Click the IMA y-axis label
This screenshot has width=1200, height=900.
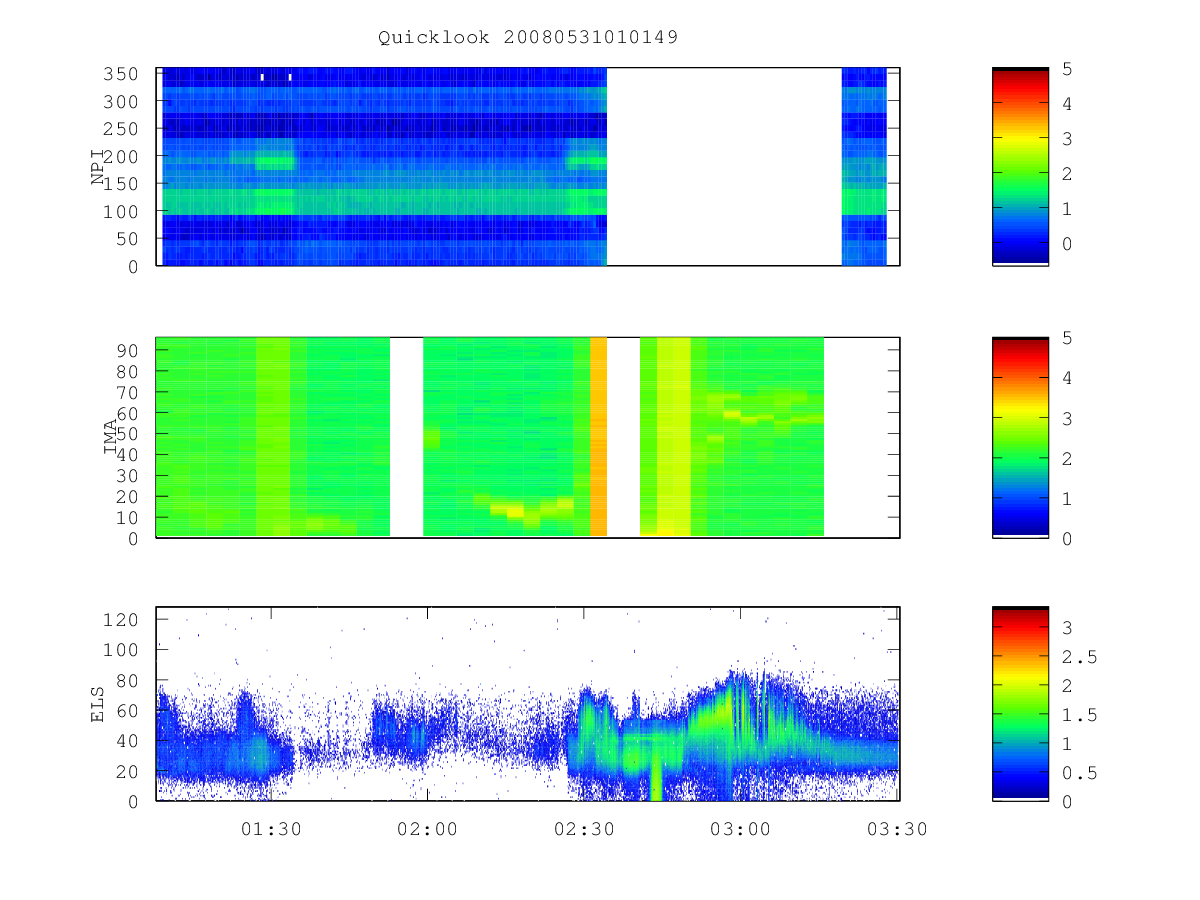111,437
